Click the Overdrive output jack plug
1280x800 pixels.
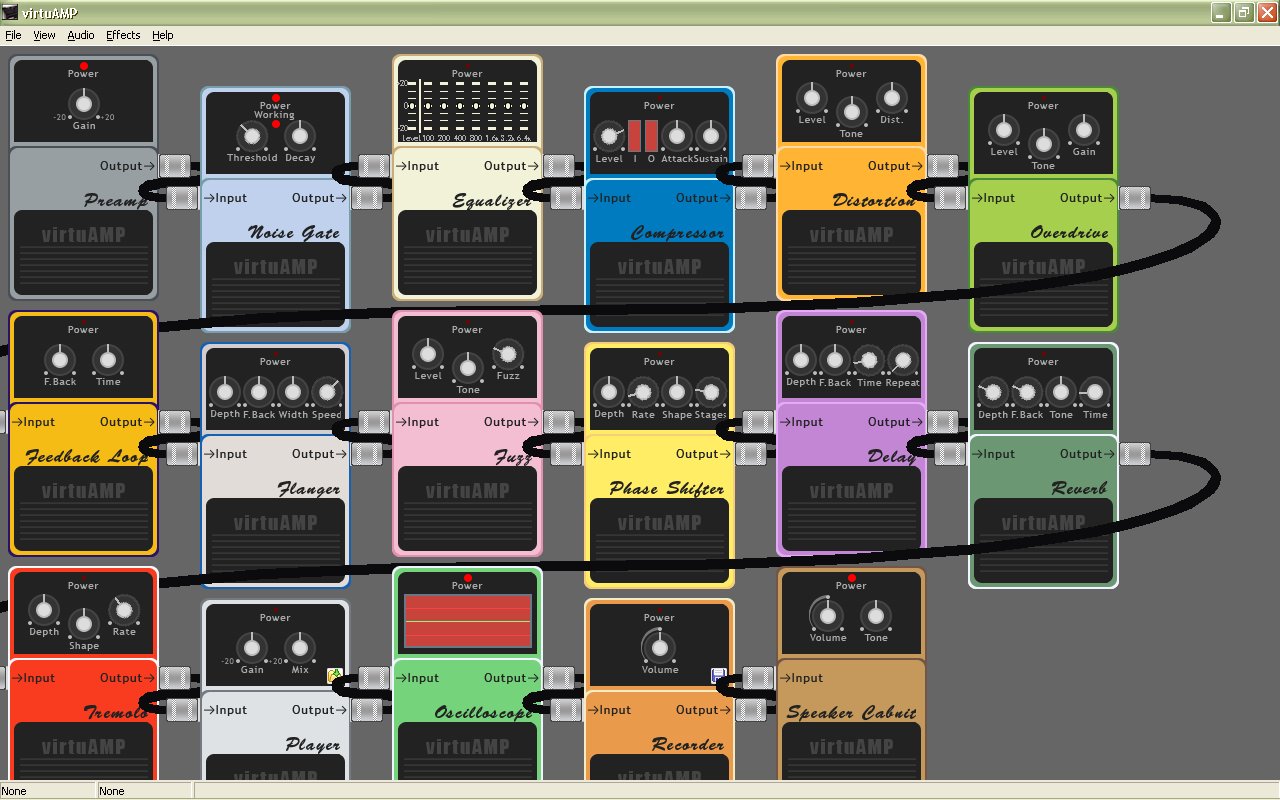click(1134, 198)
